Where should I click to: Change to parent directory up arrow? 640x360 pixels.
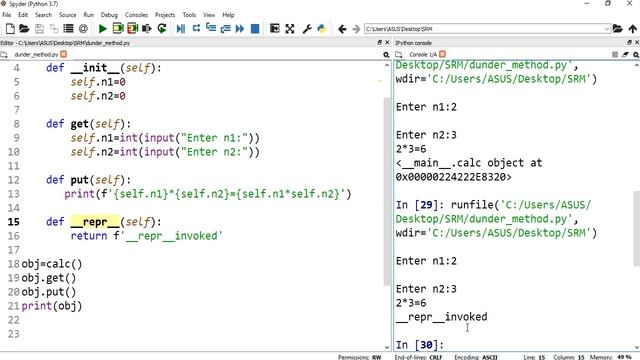pos(633,29)
